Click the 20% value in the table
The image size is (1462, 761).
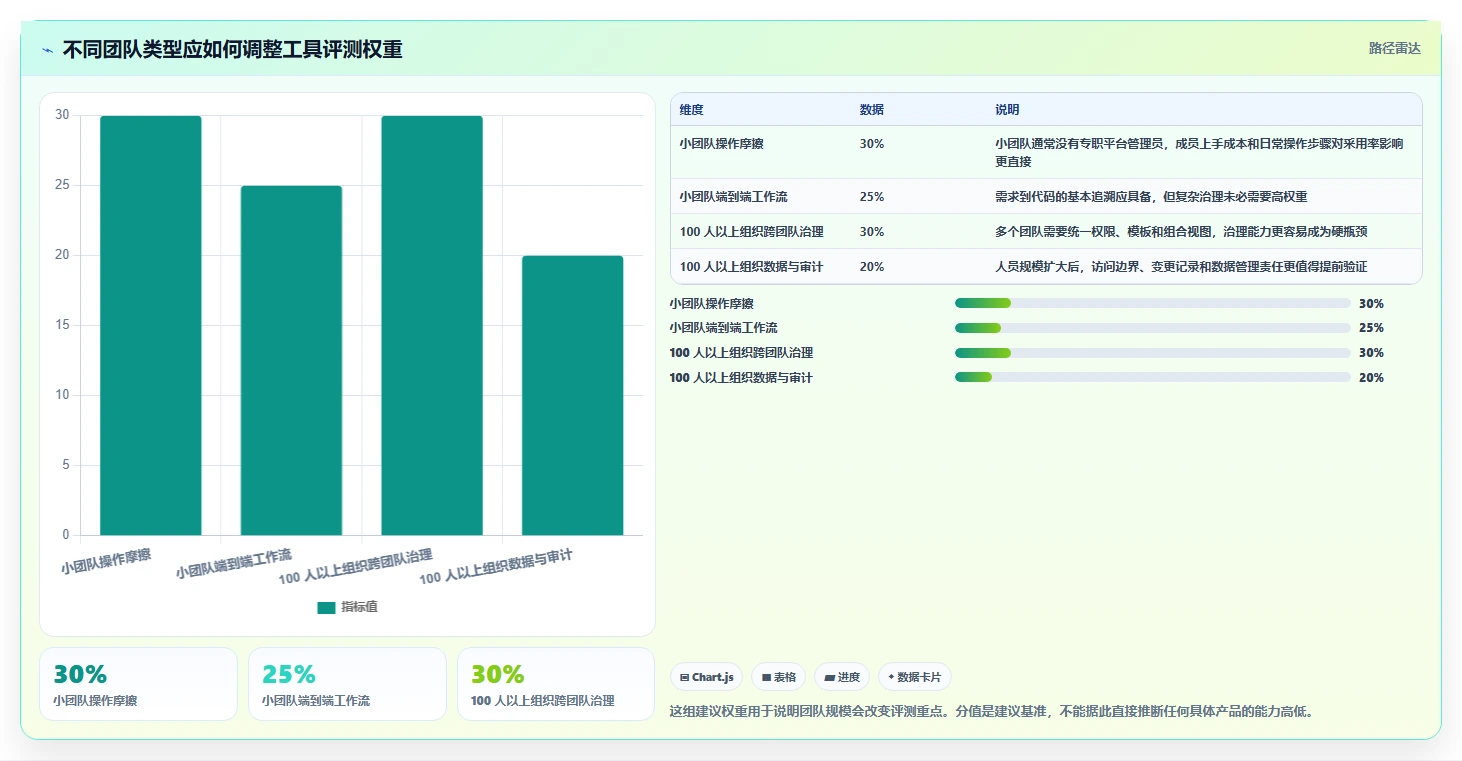871,267
